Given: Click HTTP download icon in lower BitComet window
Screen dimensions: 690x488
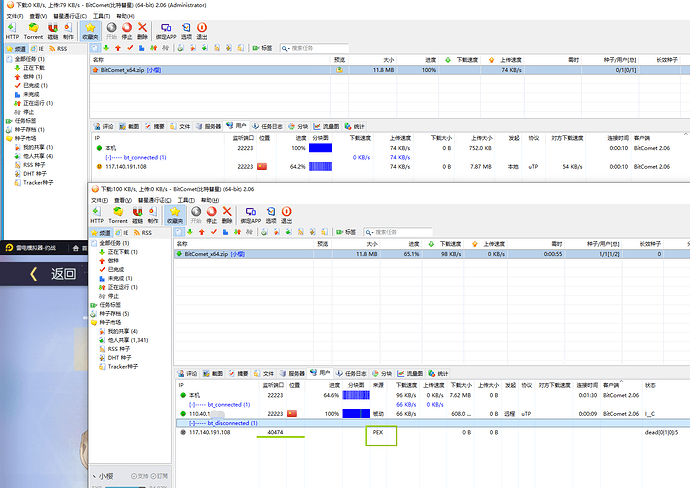Looking at the screenshot, I should [97, 215].
